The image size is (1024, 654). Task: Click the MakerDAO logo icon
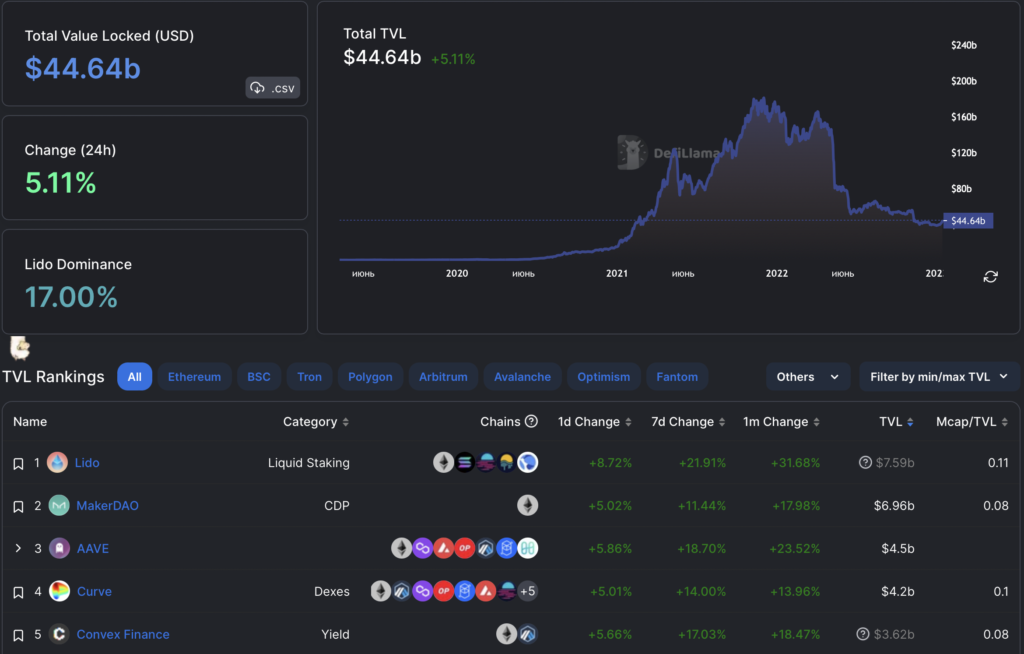coord(59,506)
